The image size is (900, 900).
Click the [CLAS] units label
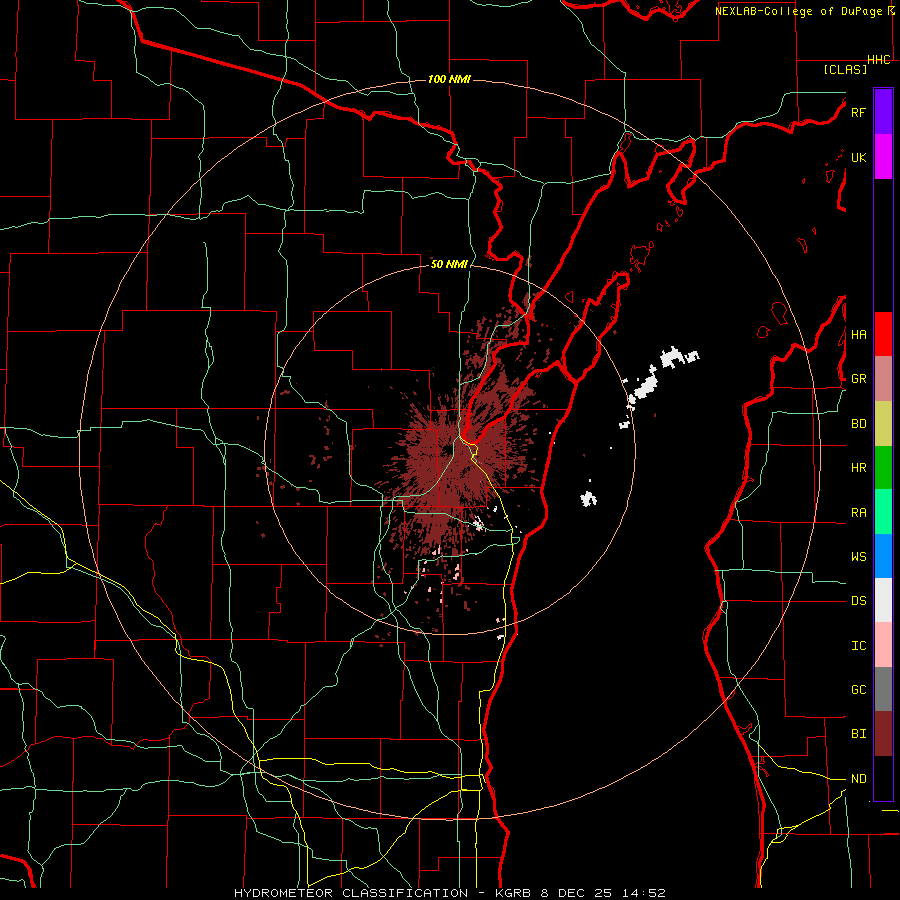click(x=845, y=70)
